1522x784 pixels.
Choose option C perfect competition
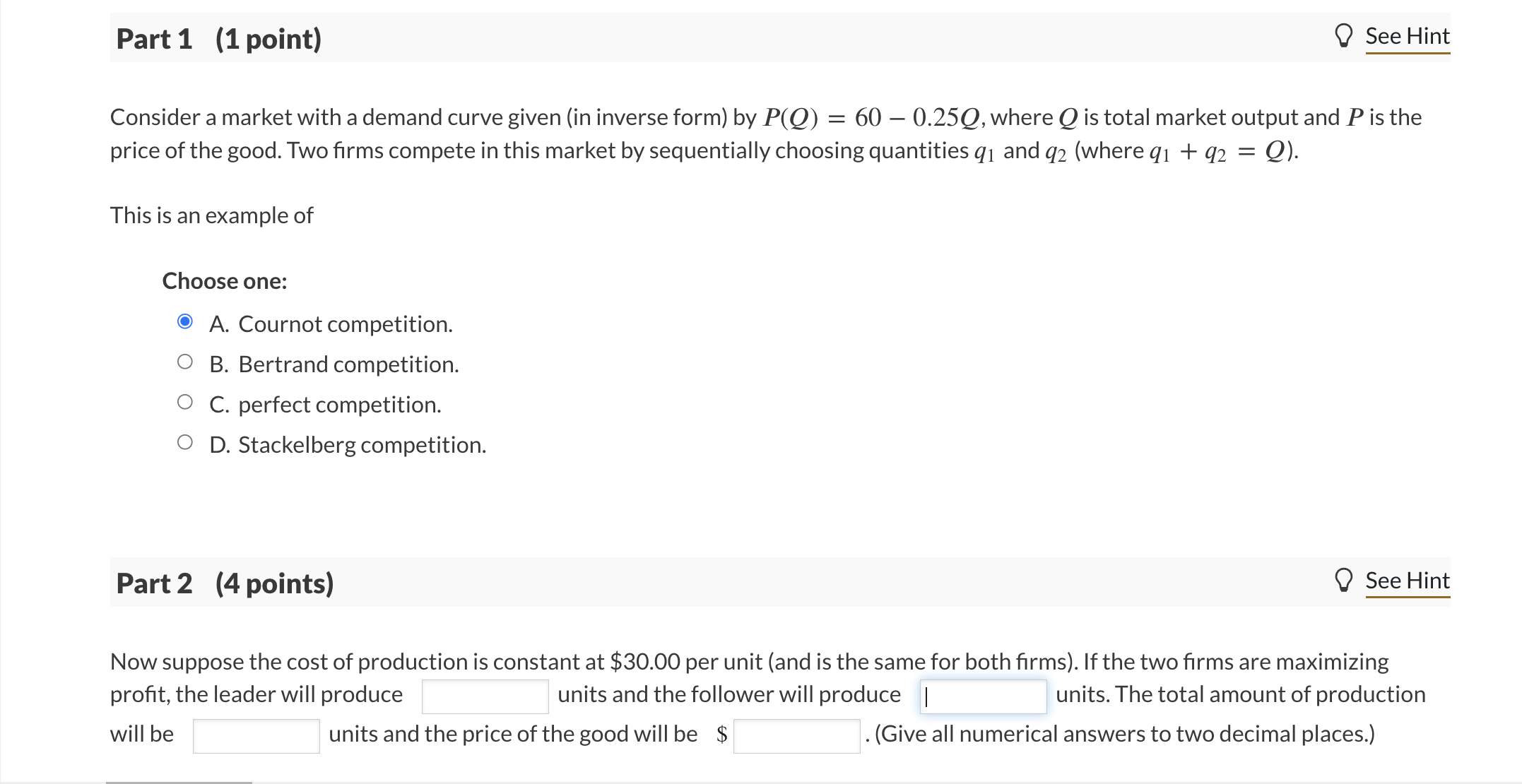point(185,402)
